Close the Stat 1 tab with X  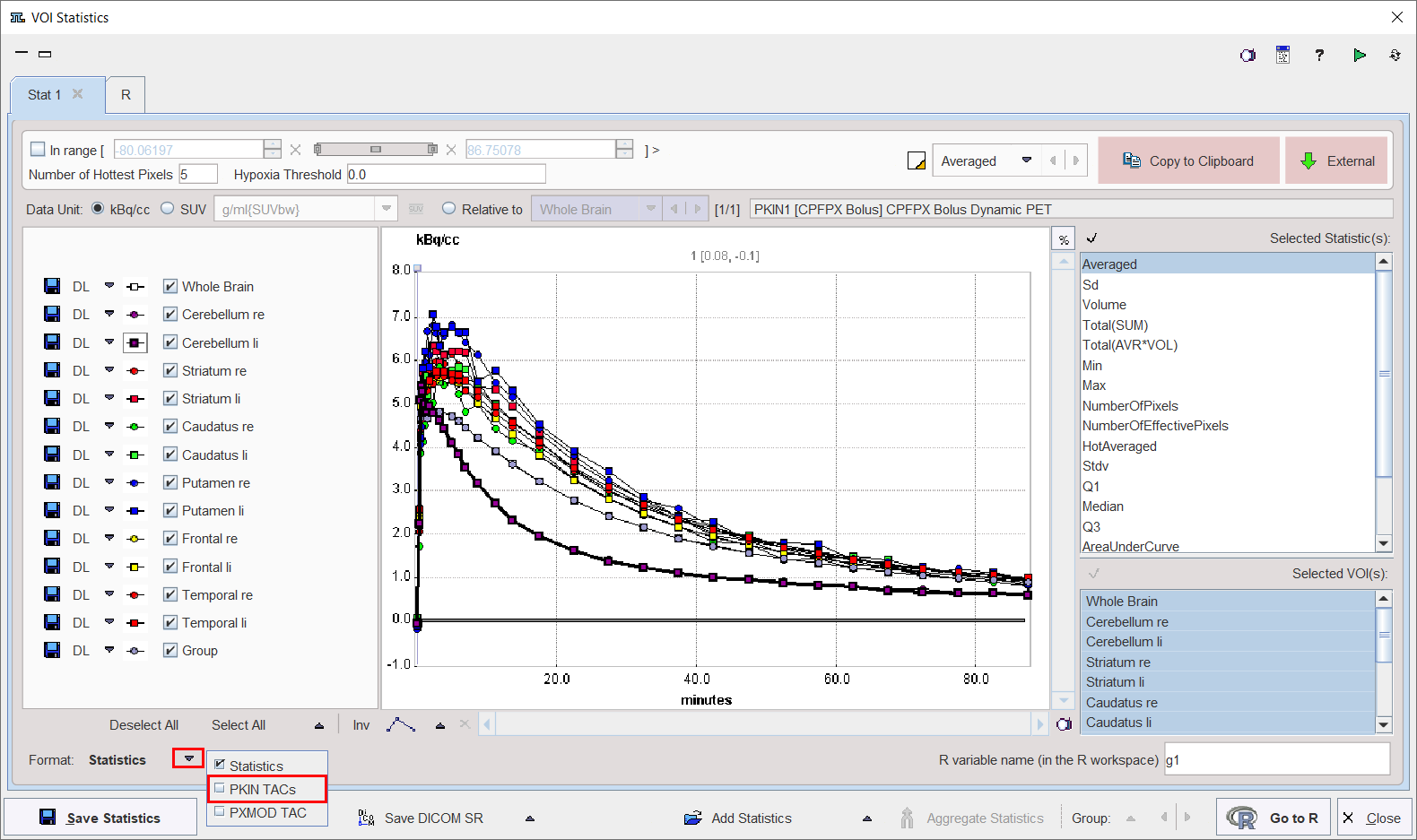78,94
